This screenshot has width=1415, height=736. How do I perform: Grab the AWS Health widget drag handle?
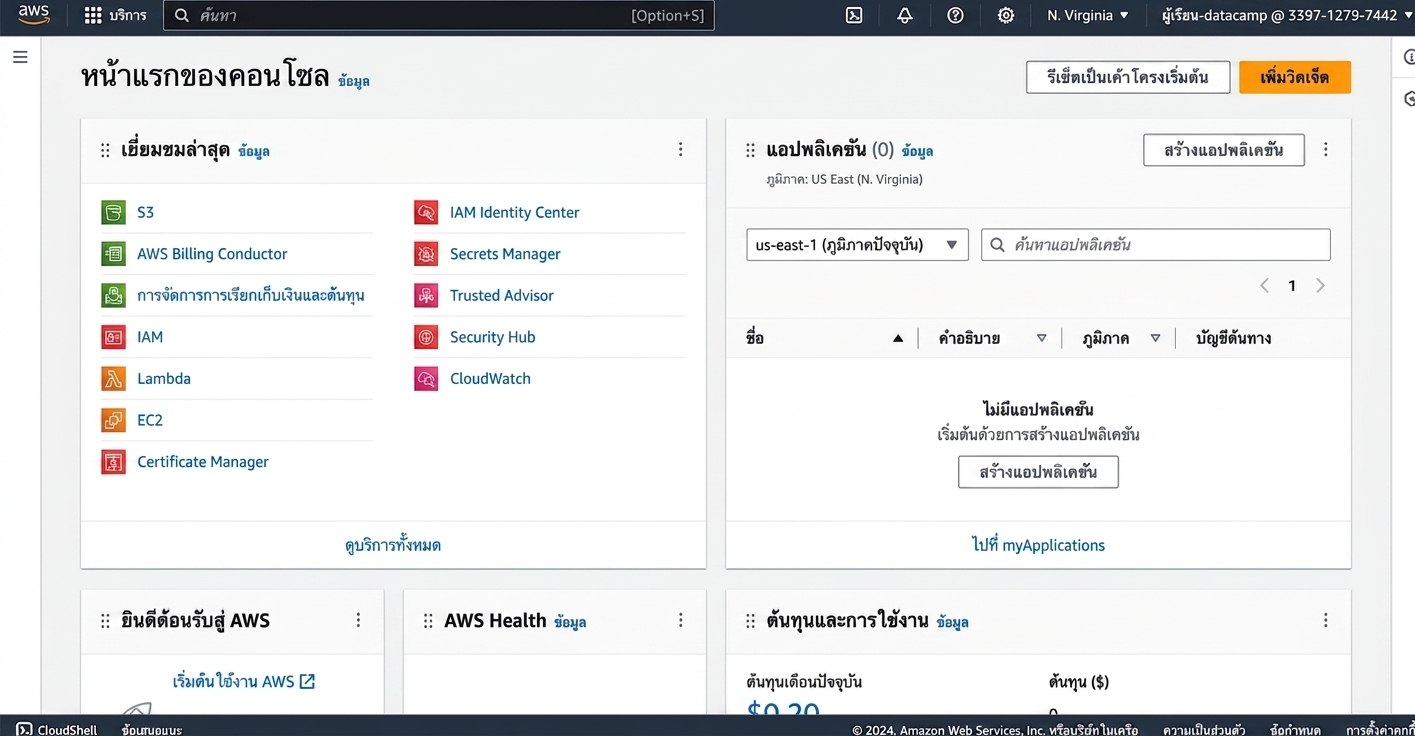pyautogui.click(x=428, y=621)
